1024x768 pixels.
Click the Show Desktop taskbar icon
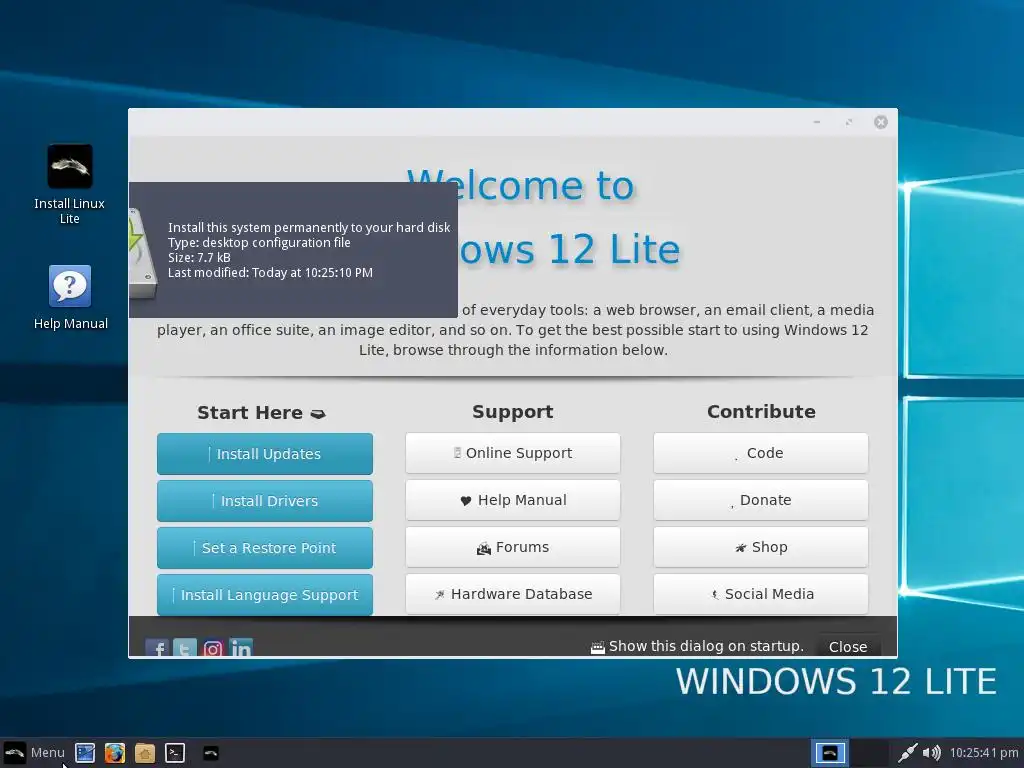click(x=85, y=753)
